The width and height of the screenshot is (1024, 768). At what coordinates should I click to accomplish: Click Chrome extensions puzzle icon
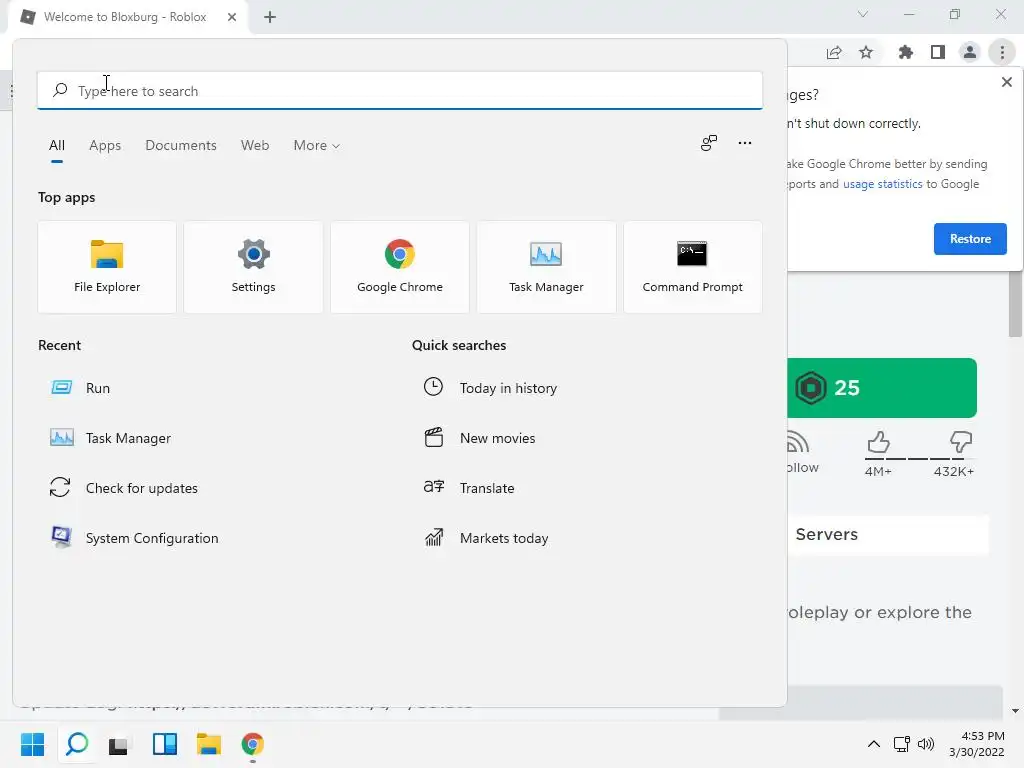click(x=905, y=52)
